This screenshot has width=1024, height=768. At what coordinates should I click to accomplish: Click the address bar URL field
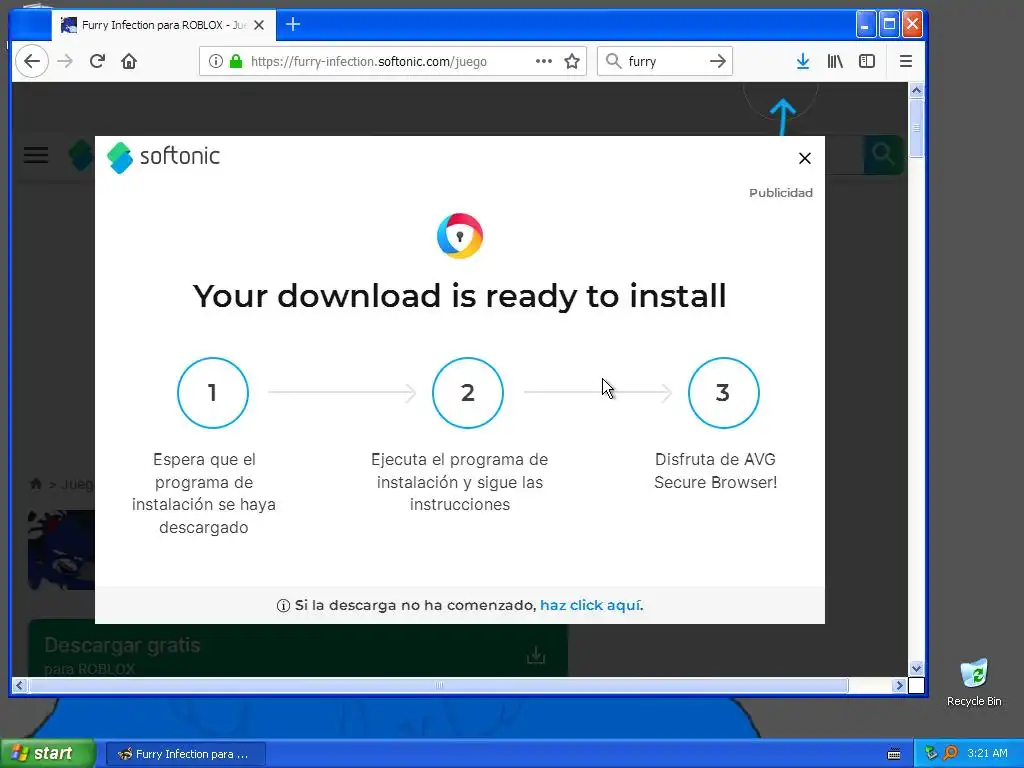[392, 61]
